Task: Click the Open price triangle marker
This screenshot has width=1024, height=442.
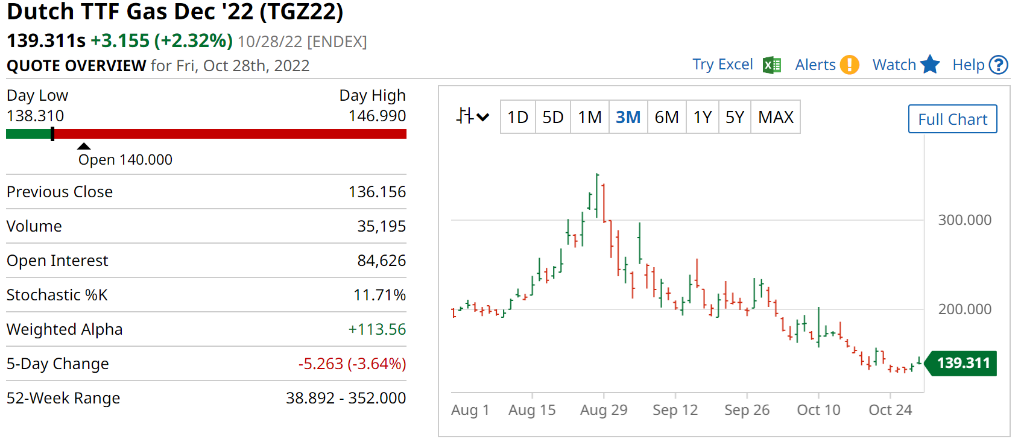Action: coord(84,146)
